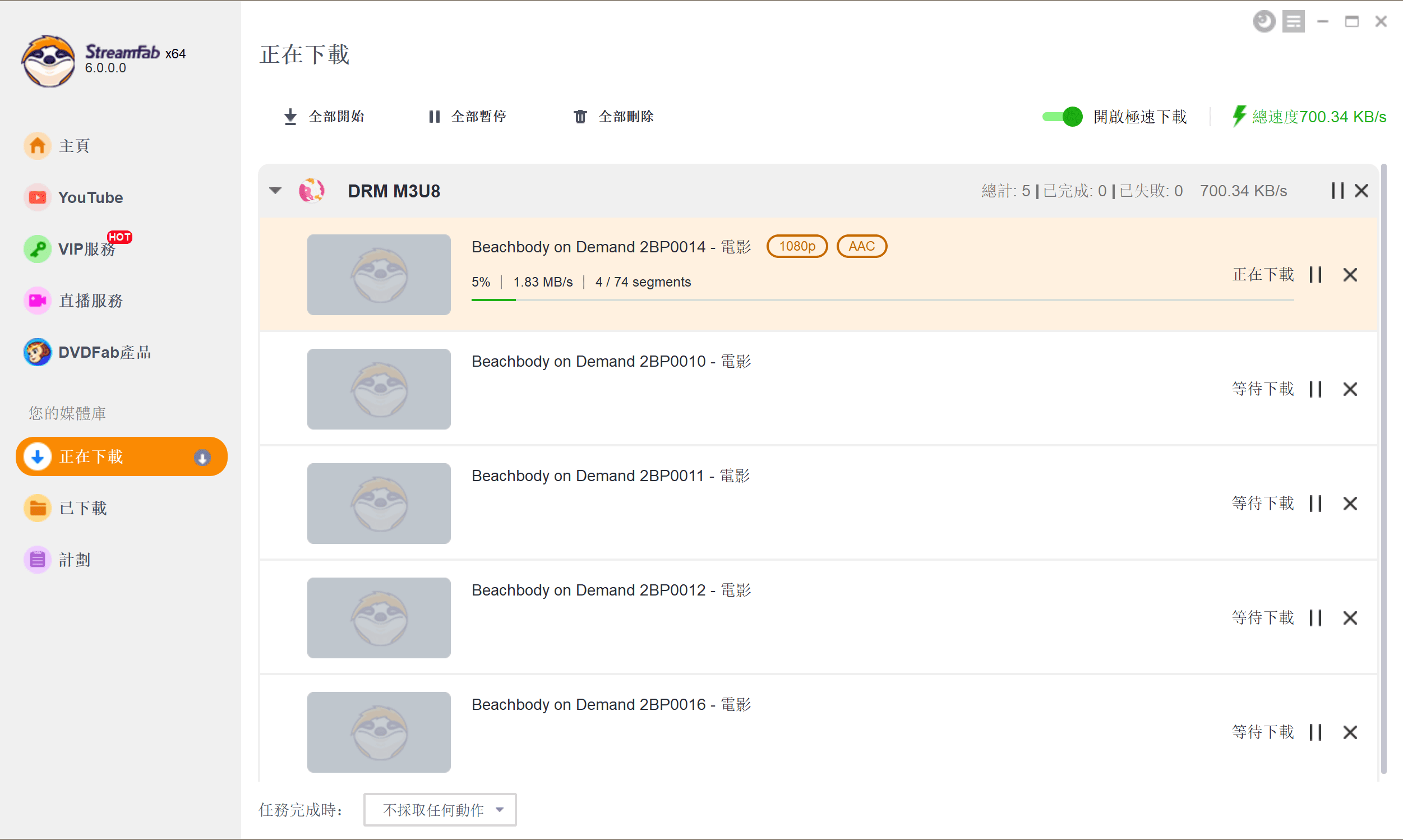Click the DRM M3U8 group icon

[x=311, y=191]
